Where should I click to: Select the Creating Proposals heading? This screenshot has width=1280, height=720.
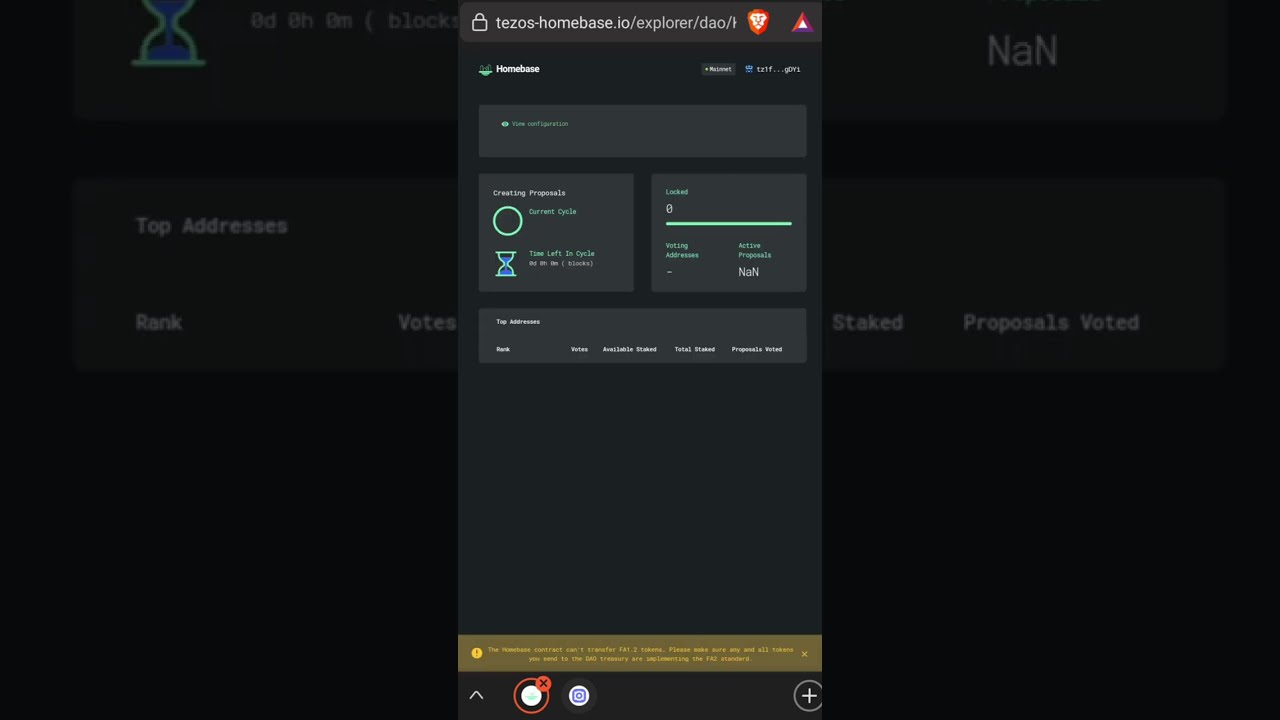coord(529,193)
